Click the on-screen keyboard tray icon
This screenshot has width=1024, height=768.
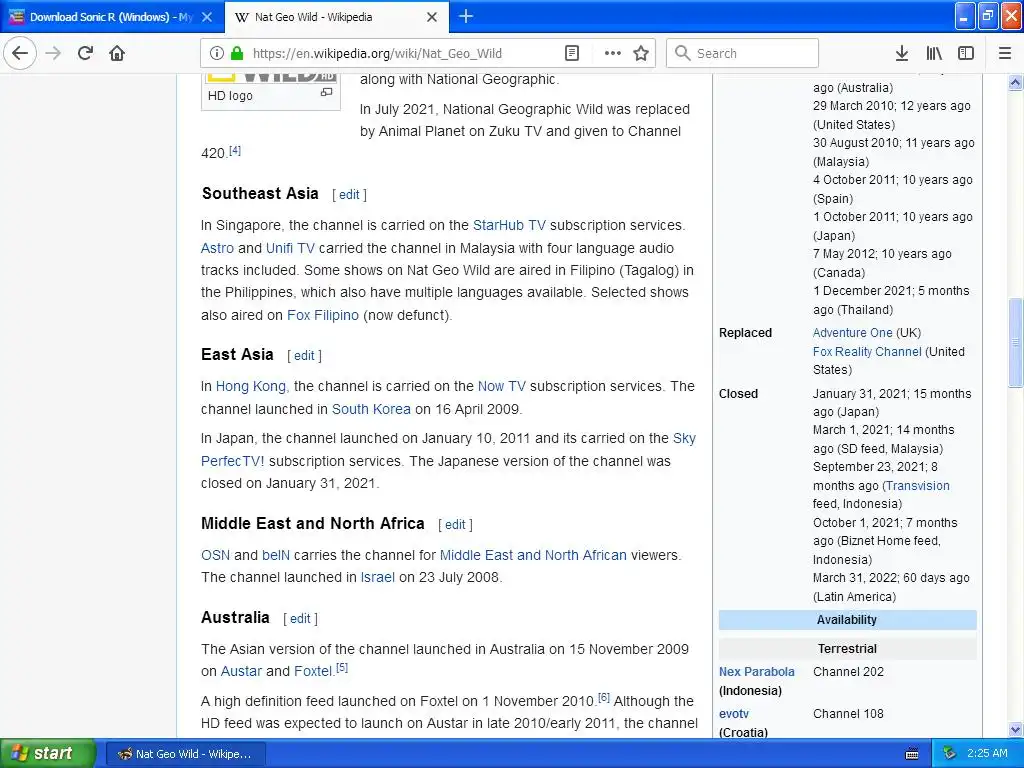pos(912,754)
